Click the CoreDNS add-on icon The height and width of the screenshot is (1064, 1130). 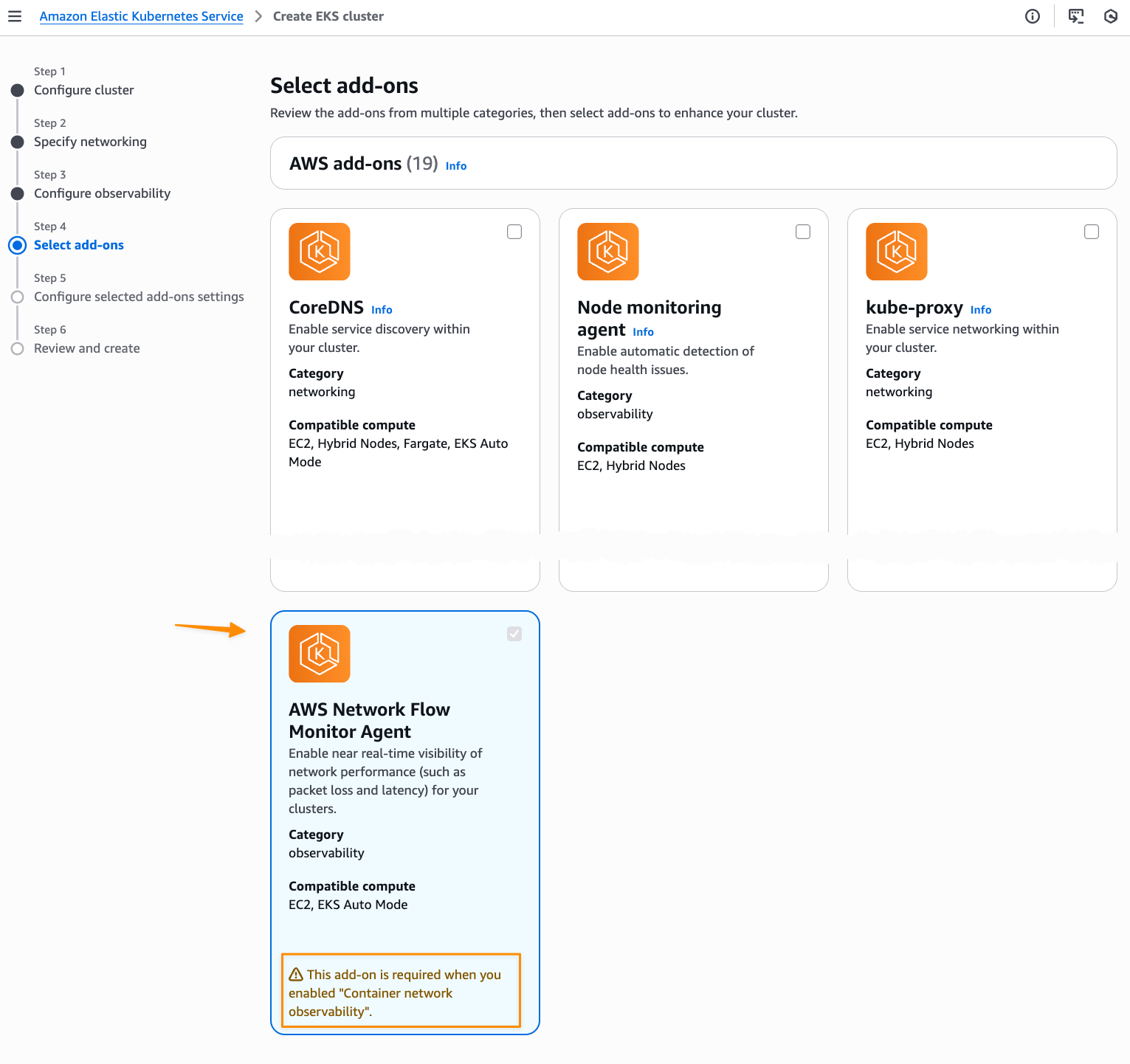(319, 252)
